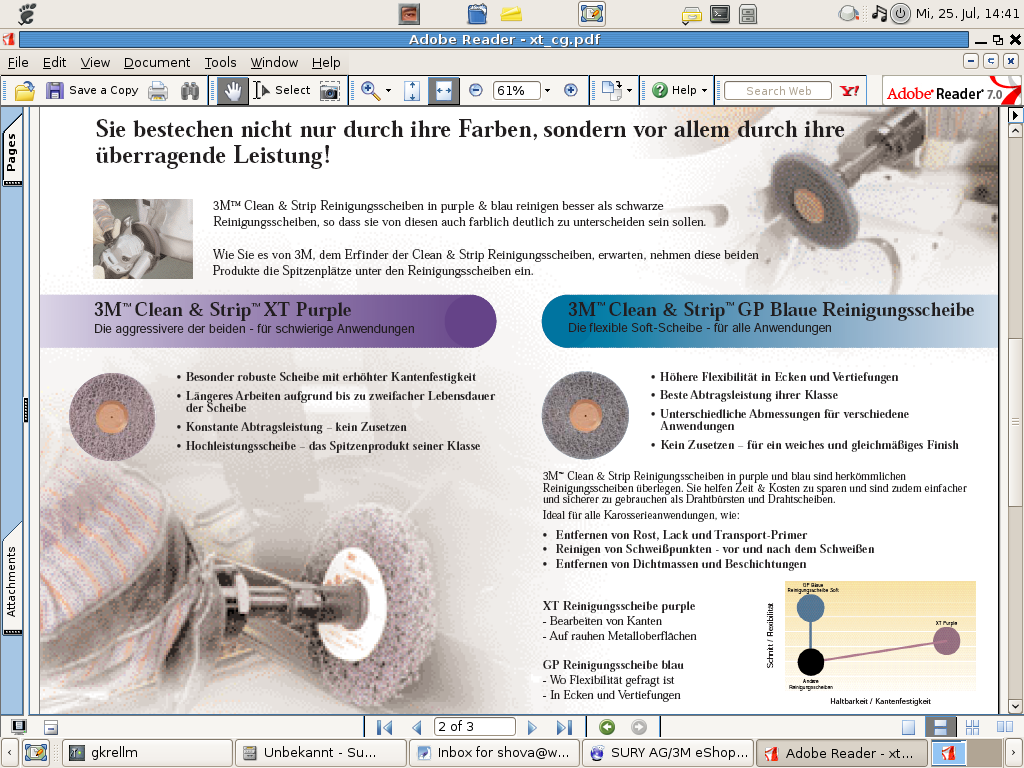Click the Print icon in toolbar

pyautogui.click(x=158, y=90)
